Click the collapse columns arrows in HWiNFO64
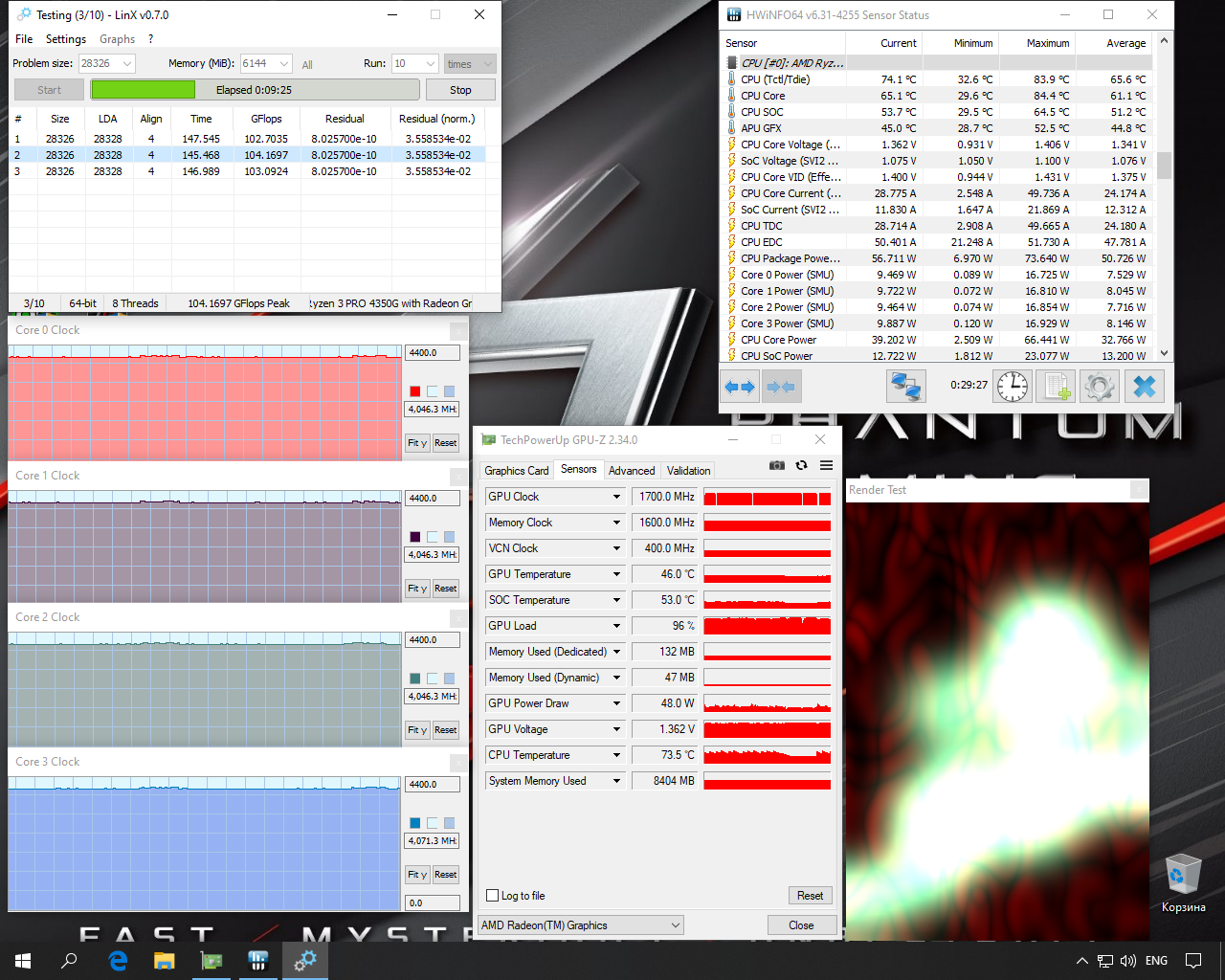The image size is (1225, 980). (781, 387)
